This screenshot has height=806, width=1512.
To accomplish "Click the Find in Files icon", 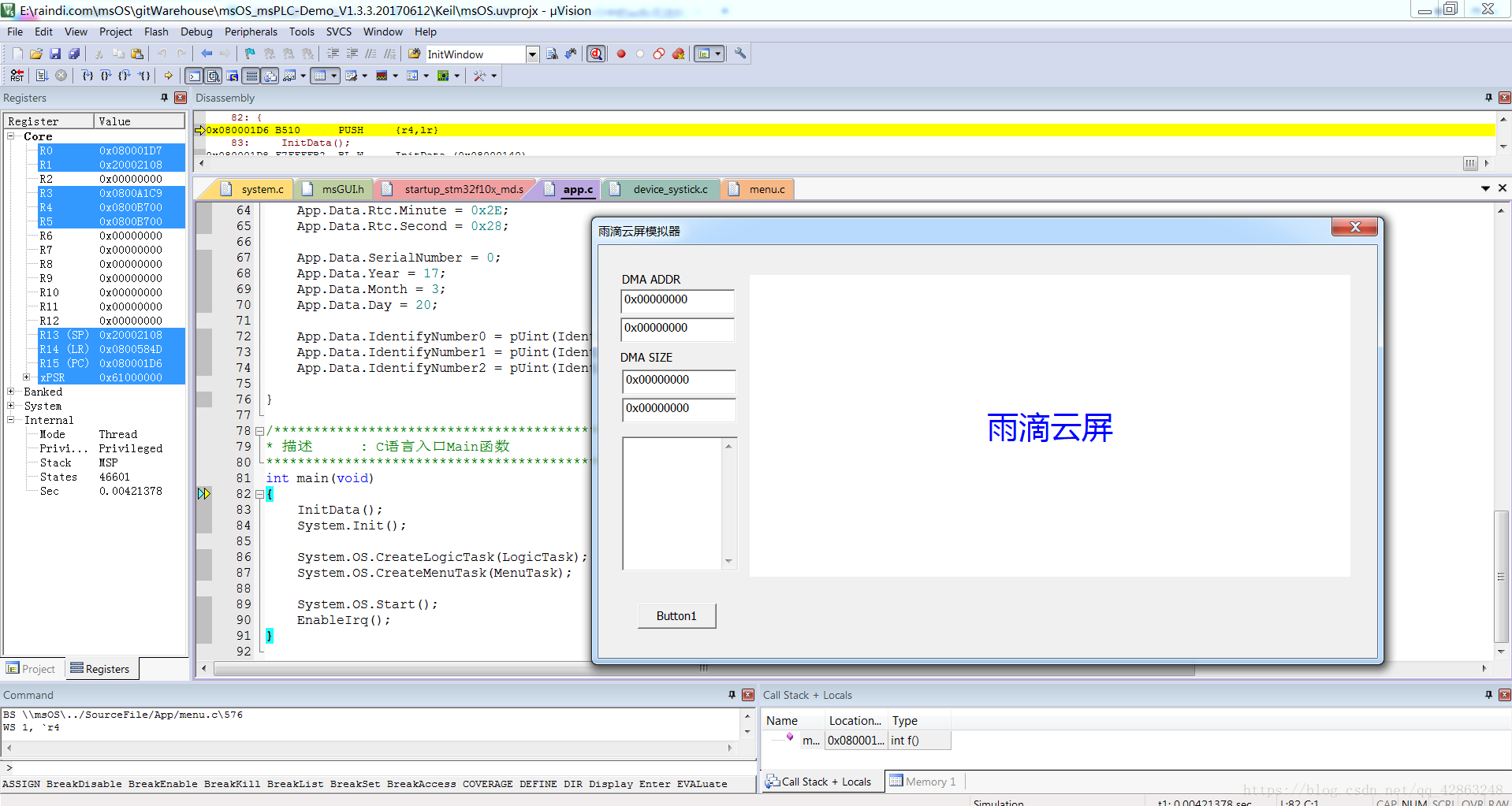I will coord(552,54).
